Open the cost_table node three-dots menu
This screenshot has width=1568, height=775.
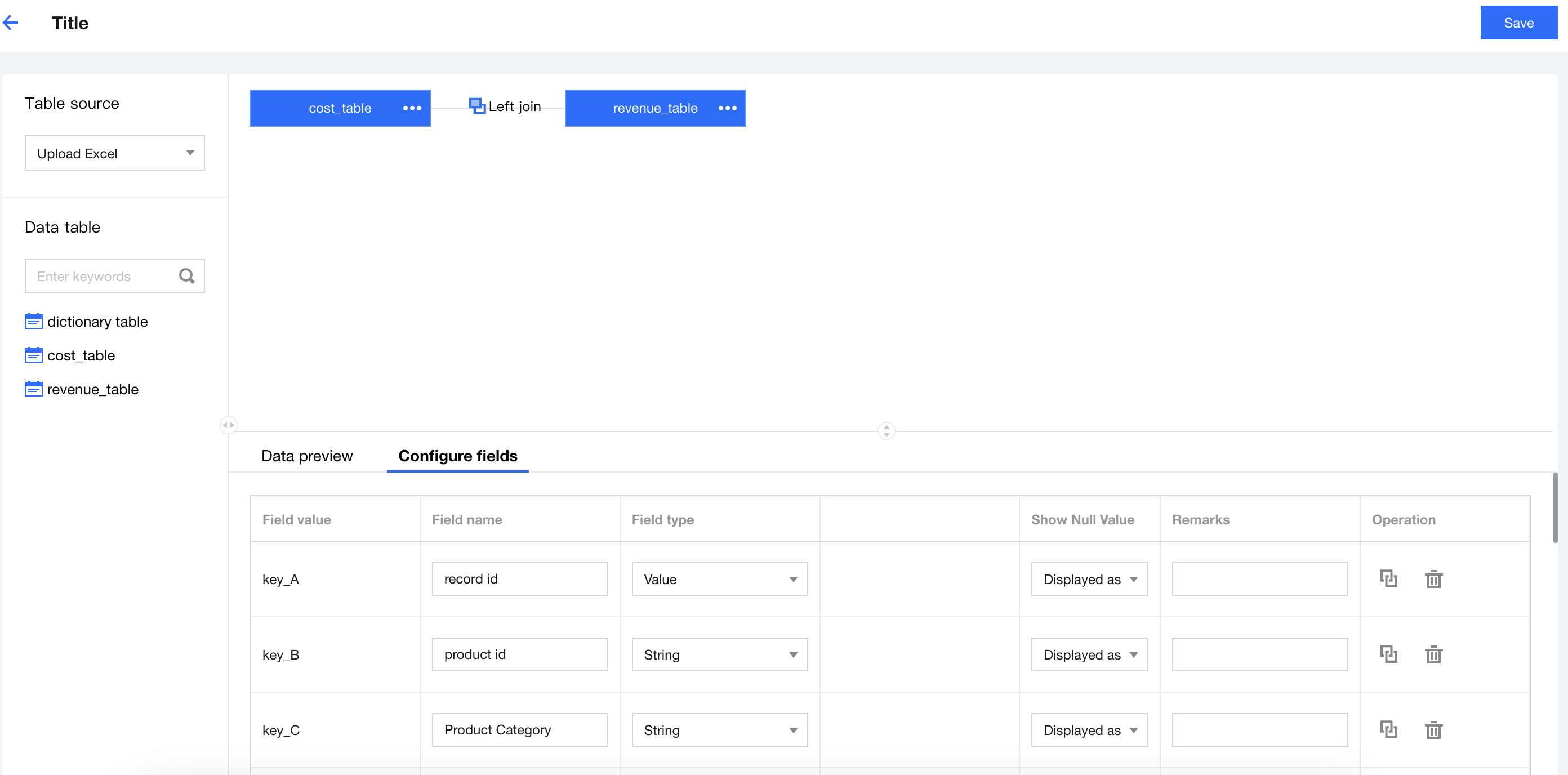coord(412,108)
